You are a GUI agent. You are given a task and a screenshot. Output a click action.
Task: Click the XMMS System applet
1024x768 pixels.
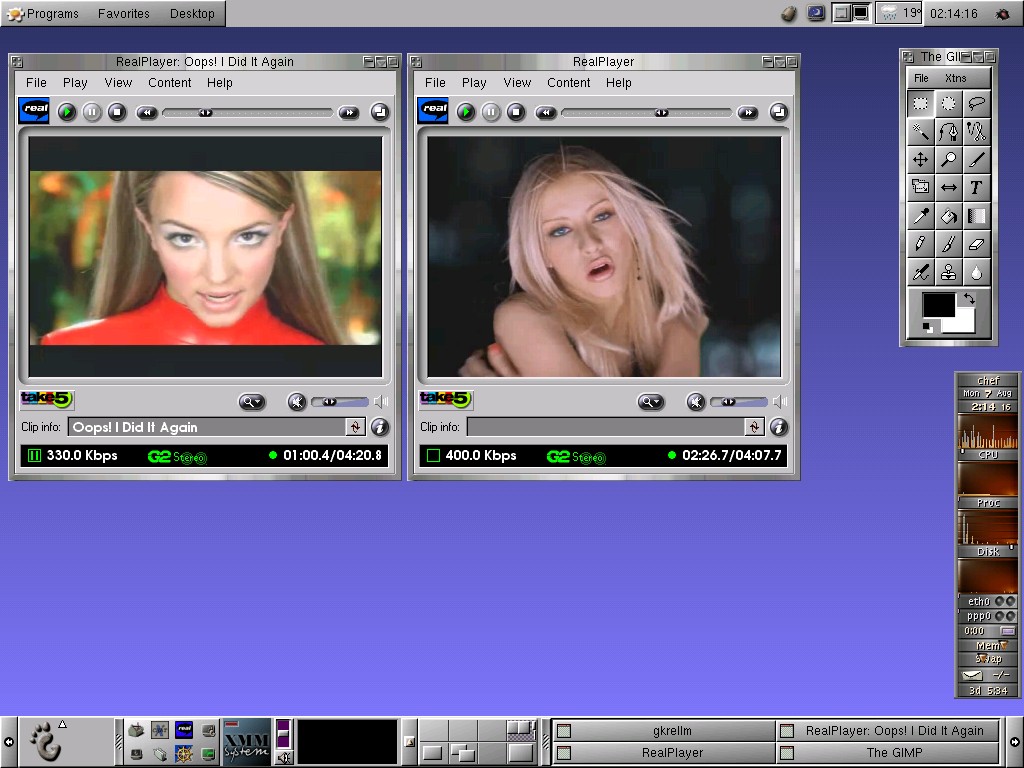pos(246,741)
